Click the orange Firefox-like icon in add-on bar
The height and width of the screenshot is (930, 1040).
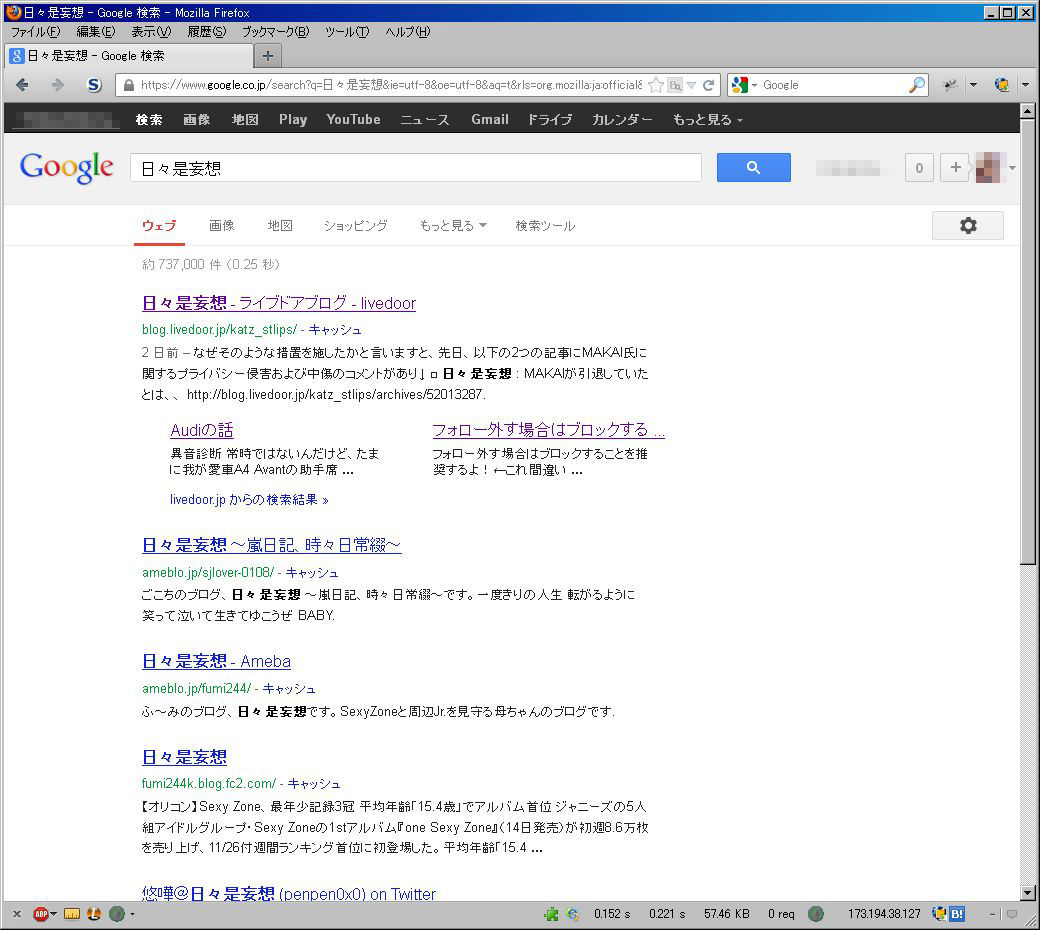[94, 914]
